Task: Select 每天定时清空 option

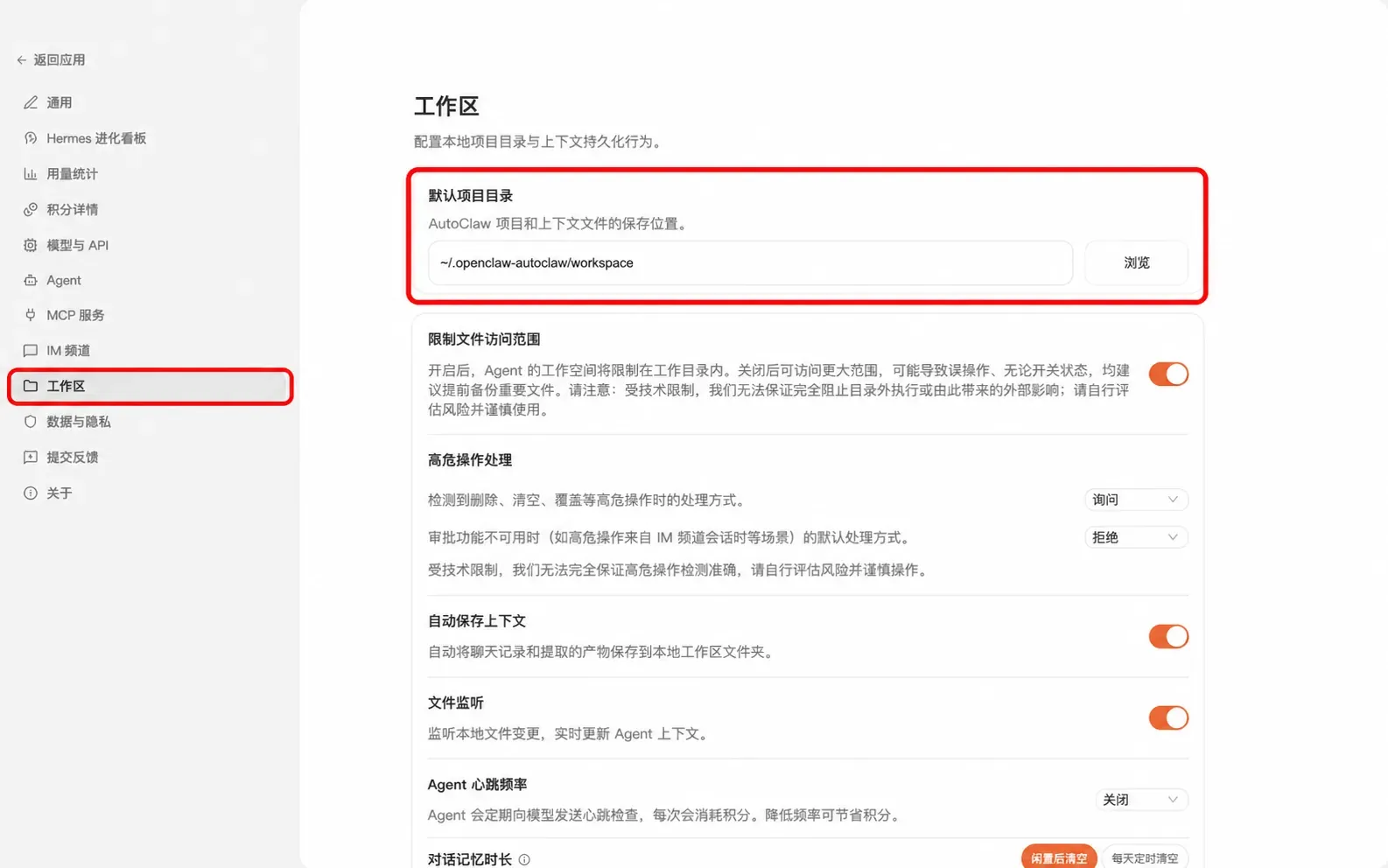Action: coord(1145,857)
